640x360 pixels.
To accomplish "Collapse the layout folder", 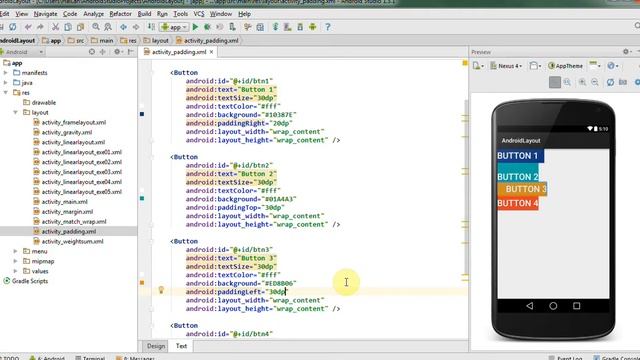I will pyautogui.click(x=16, y=112).
